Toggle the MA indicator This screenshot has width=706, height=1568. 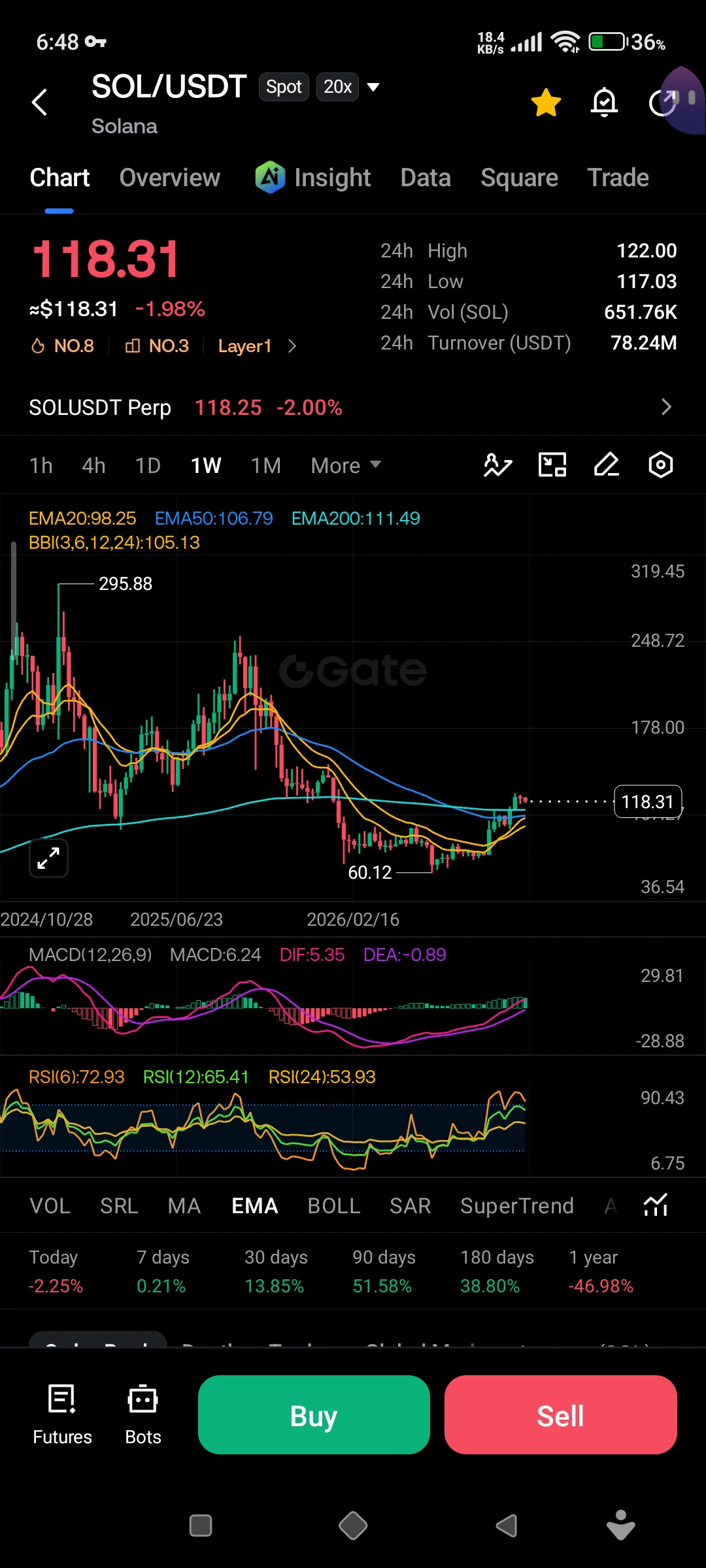(184, 1206)
